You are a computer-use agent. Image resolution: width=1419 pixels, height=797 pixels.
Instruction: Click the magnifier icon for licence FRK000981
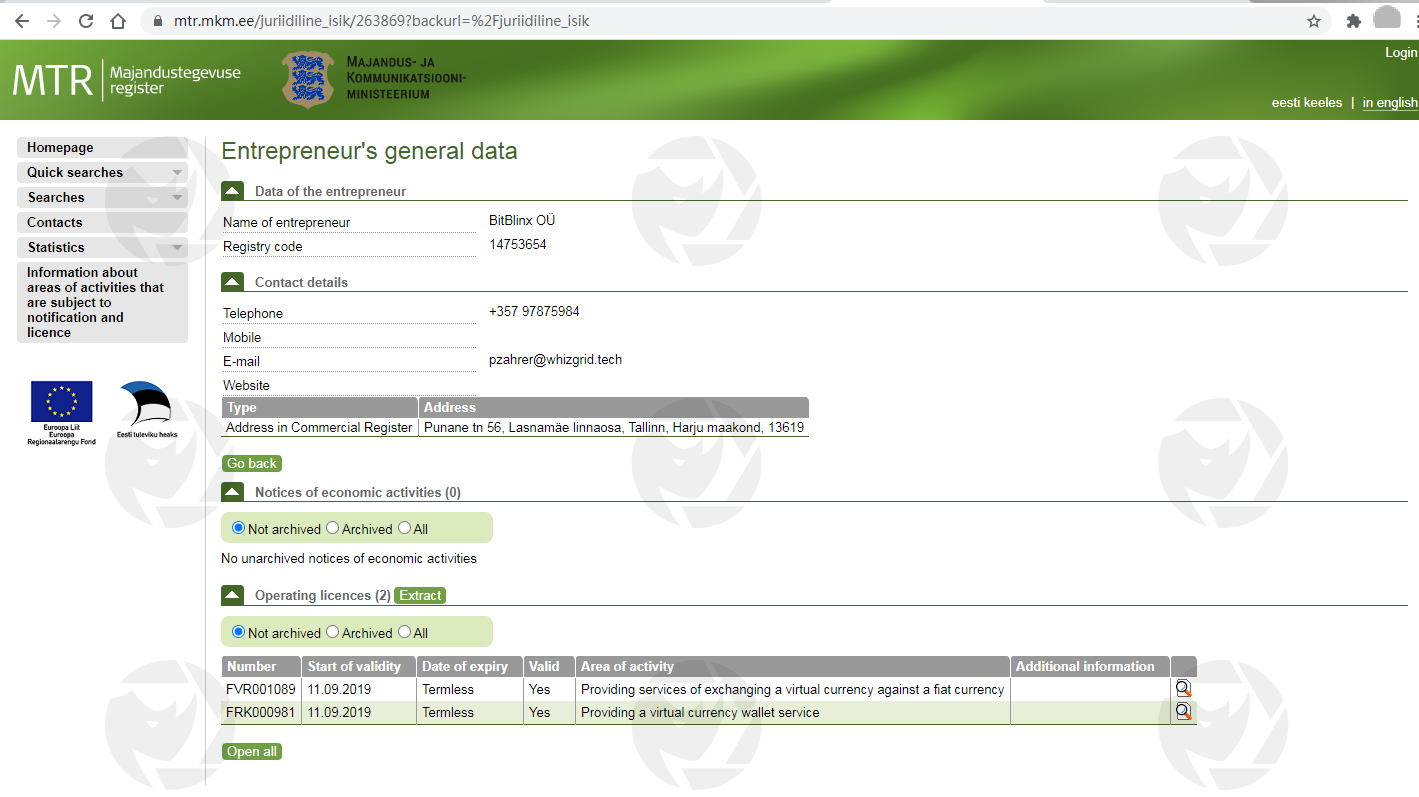[x=1183, y=712]
